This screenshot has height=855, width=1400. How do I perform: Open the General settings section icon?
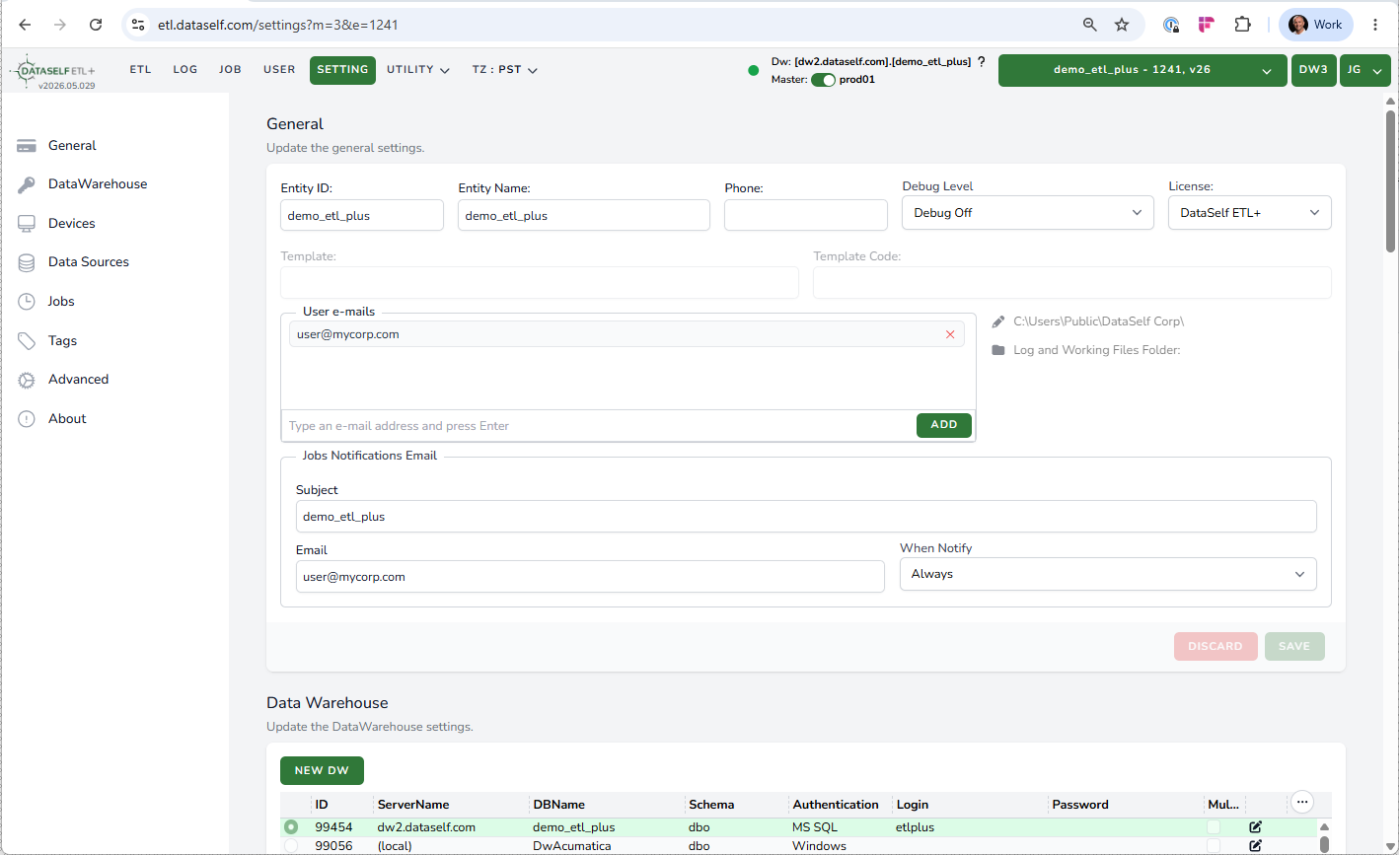[27, 146]
